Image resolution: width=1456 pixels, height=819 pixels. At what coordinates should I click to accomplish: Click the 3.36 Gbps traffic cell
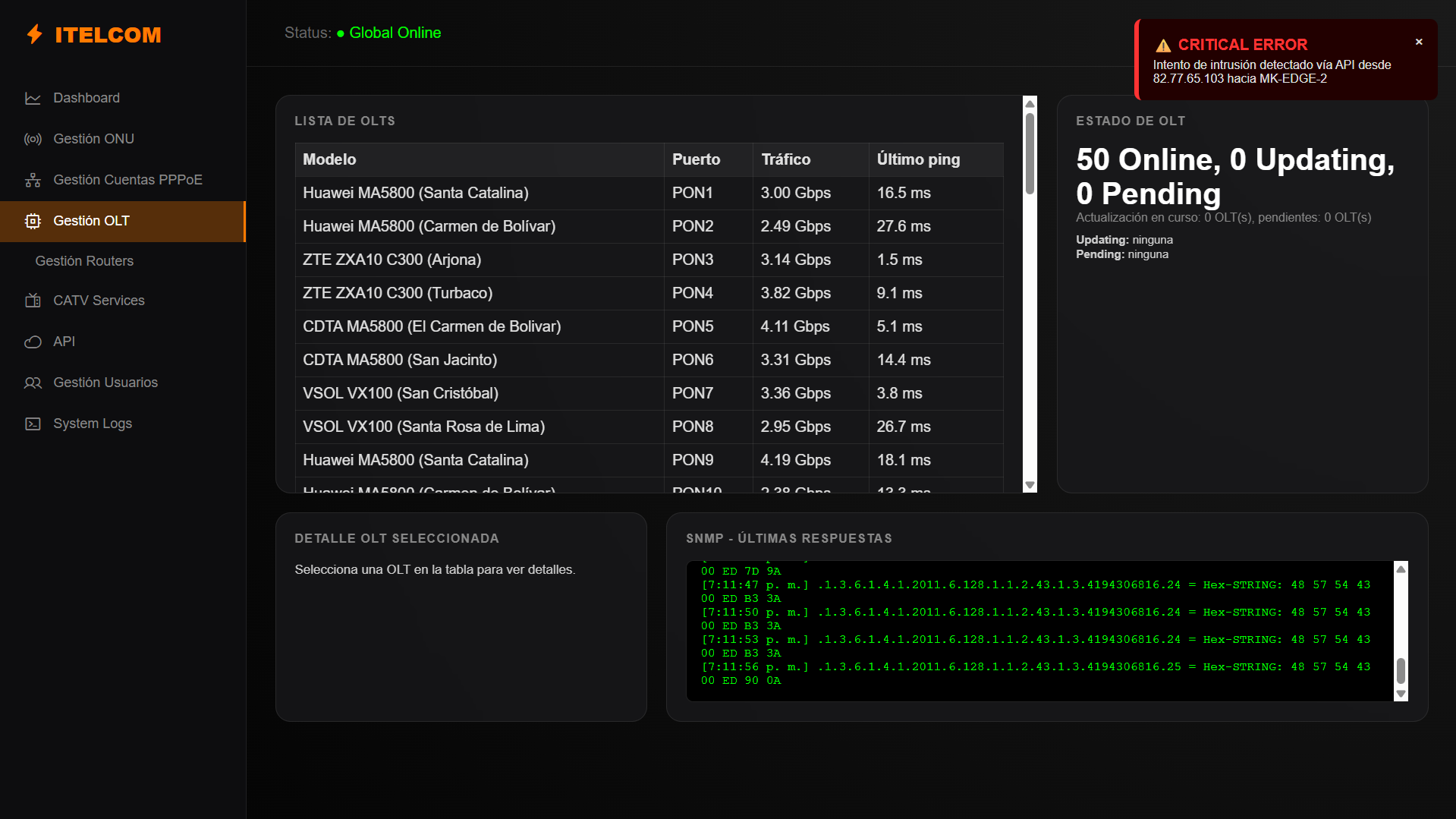point(811,393)
